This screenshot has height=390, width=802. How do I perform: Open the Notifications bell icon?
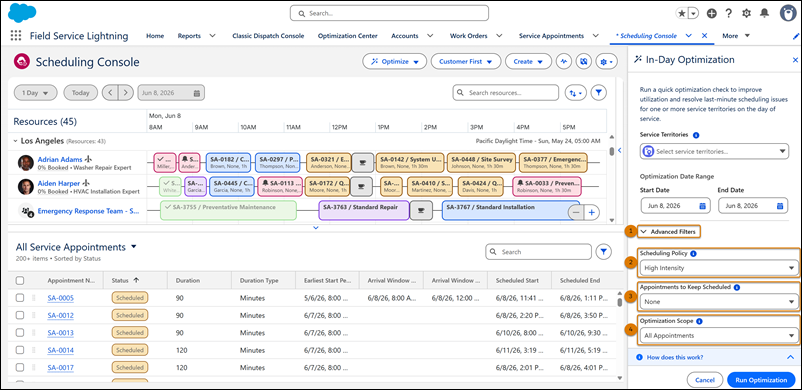pyautogui.click(x=764, y=14)
